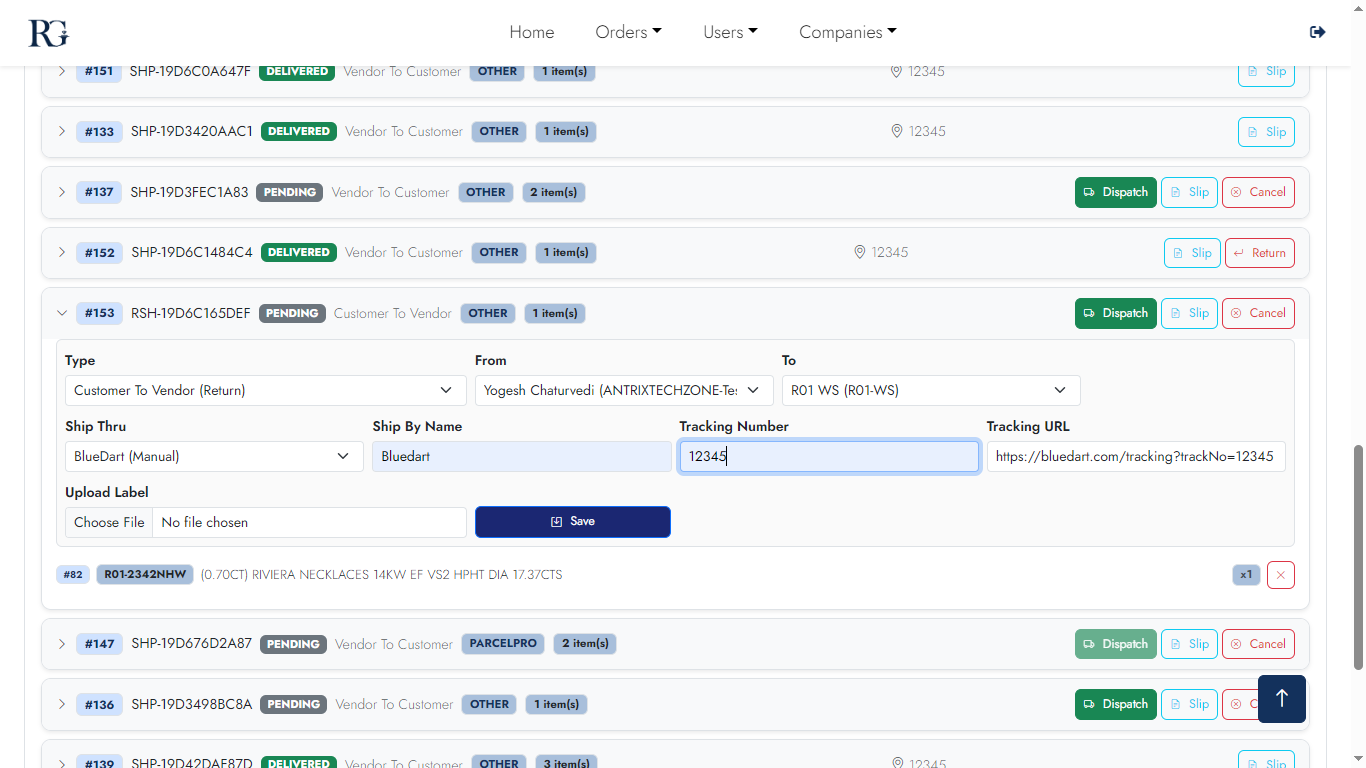
Task: Open the Ship Thru BlueDart dropdown
Action: (214, 456)
